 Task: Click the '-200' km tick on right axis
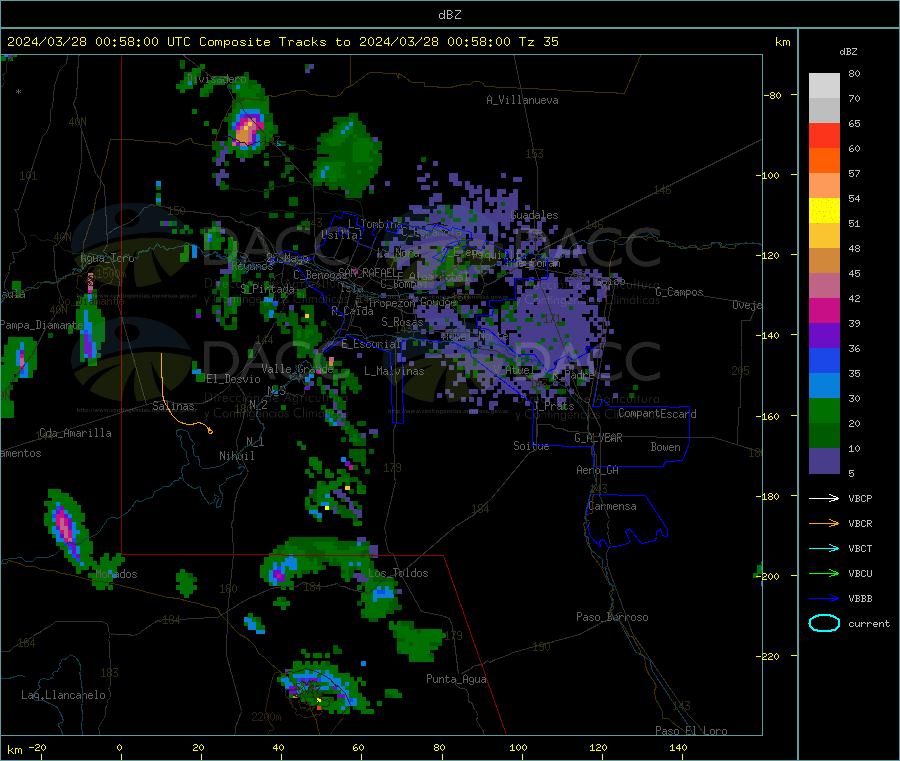[769, 576]
